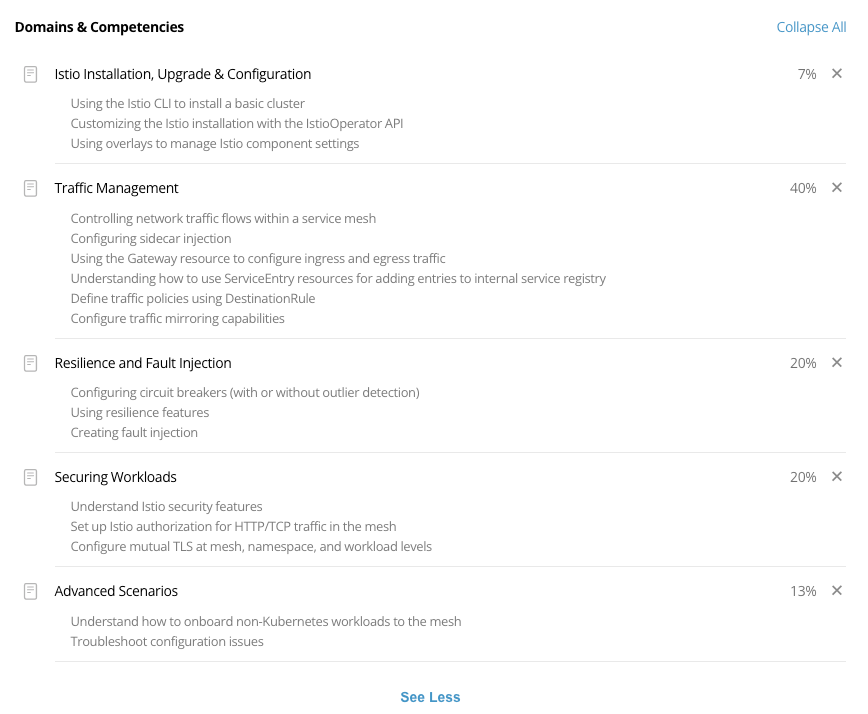Click document icon beside Istio Installation, Upgrade & Configuration
Viewport: 868px width, 714px height.
[30, 74]
